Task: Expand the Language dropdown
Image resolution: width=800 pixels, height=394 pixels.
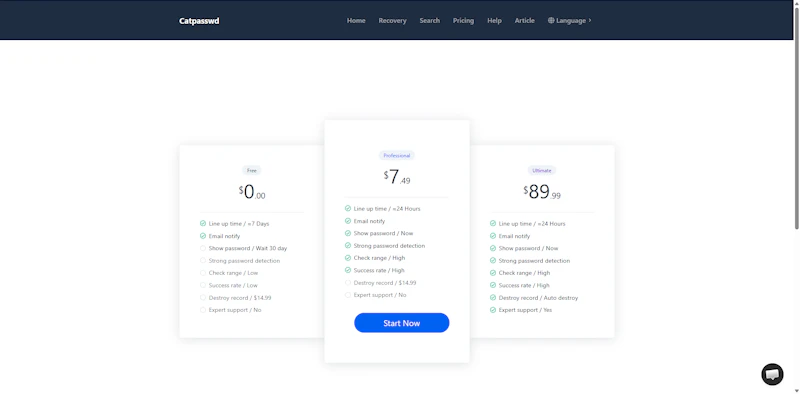Action: [569, 21]
